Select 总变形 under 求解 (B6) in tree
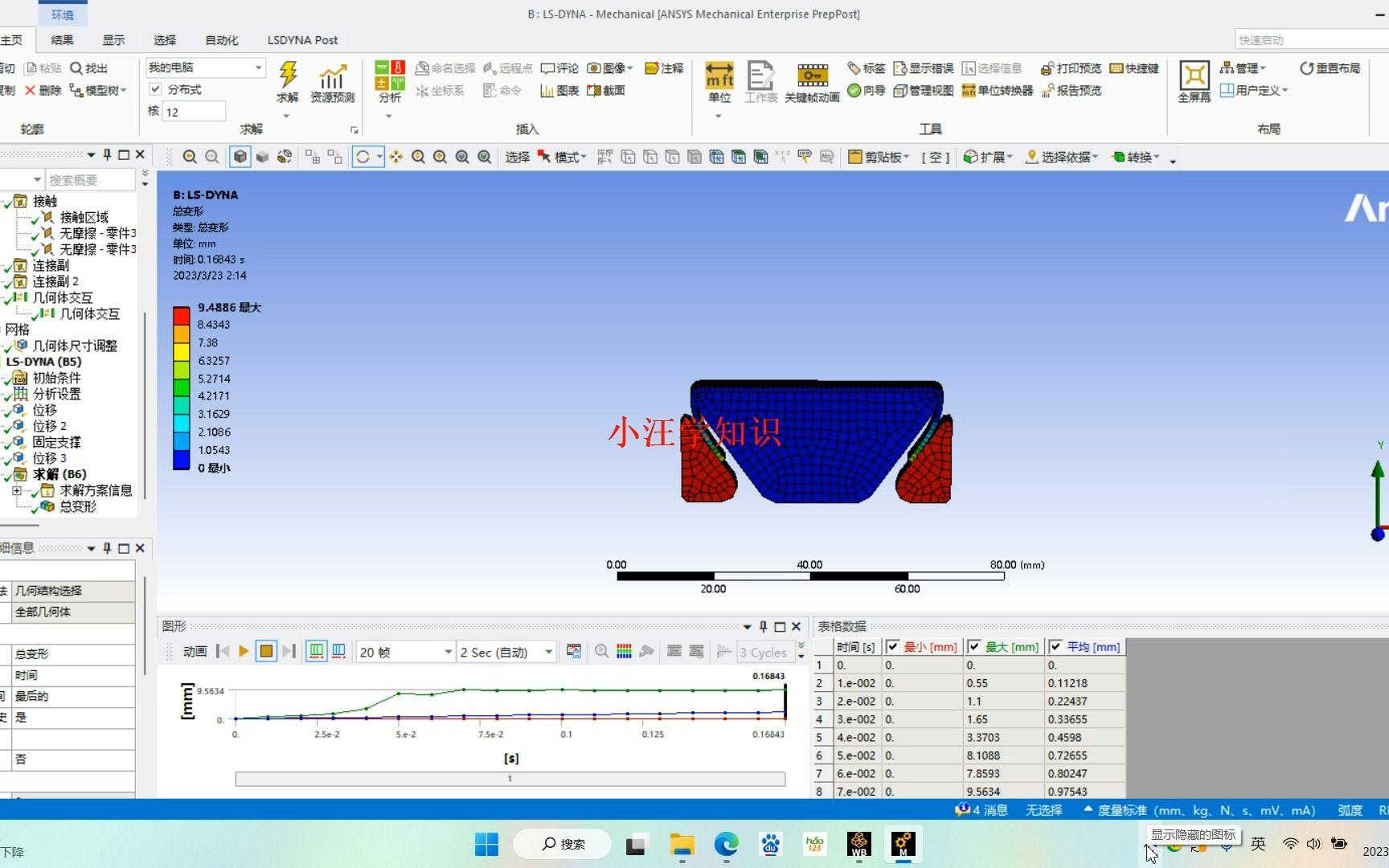 pyautogui.click(x=77, y=506)
